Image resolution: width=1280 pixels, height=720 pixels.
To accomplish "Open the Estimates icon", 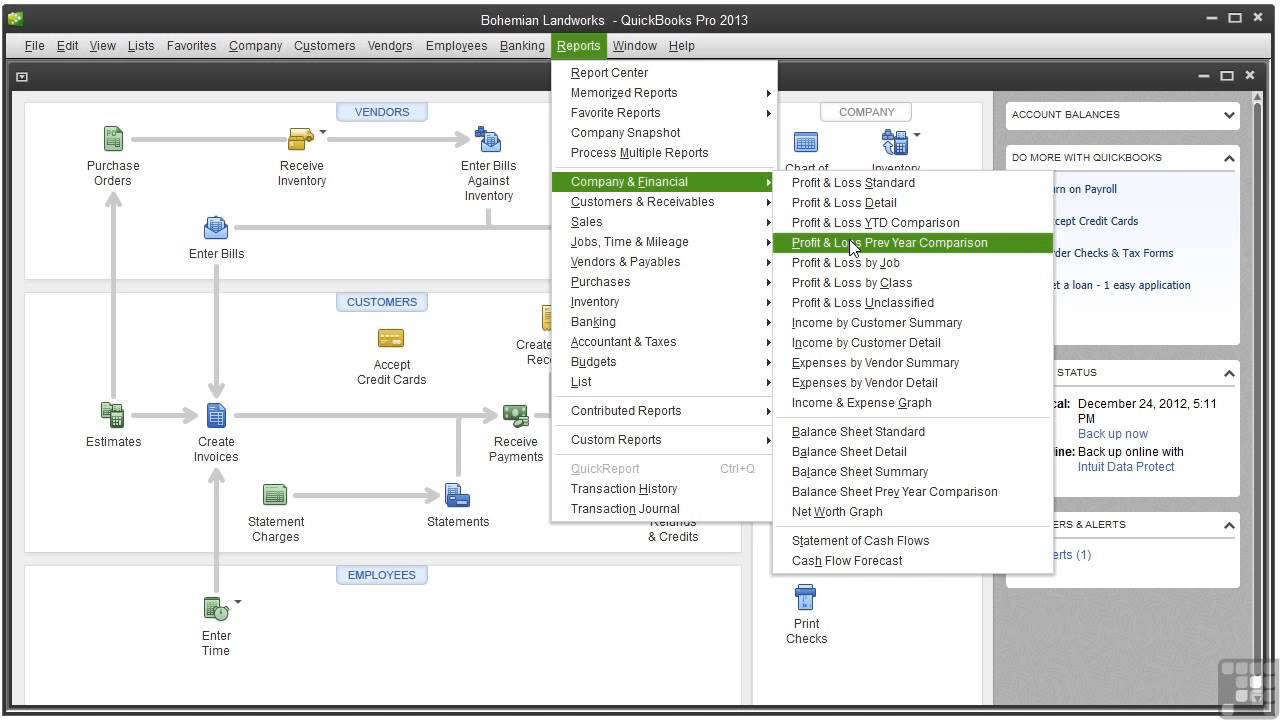I will 112,411.
